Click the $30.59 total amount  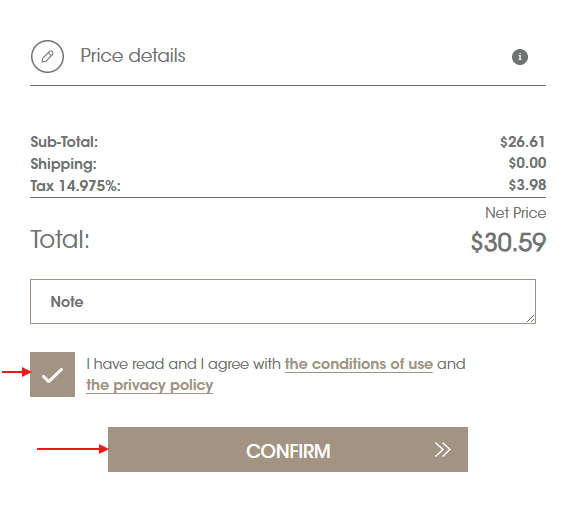click(508, 243)
